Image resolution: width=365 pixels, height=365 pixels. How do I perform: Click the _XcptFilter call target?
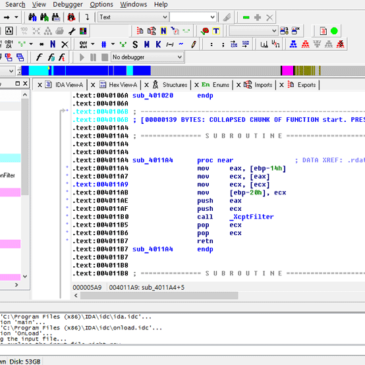251,217
